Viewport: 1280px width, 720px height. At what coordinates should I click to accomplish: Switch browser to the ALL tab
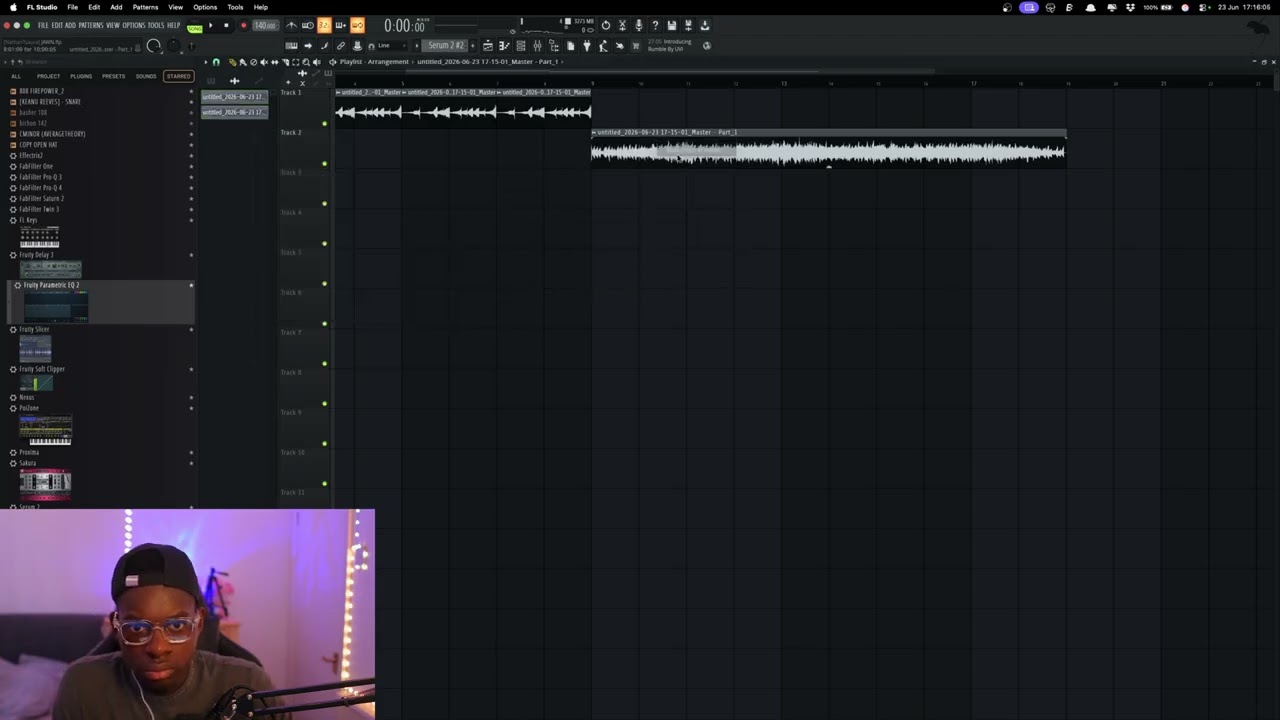15,76
